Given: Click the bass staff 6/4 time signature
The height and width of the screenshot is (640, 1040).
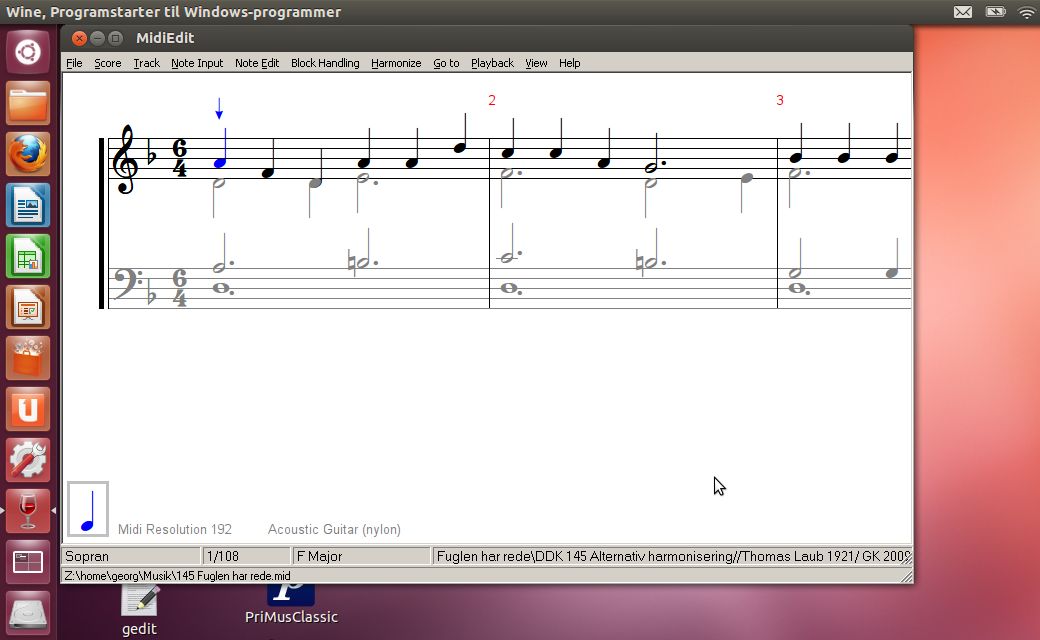Looking at the screenshot, I should click(180, 288).
